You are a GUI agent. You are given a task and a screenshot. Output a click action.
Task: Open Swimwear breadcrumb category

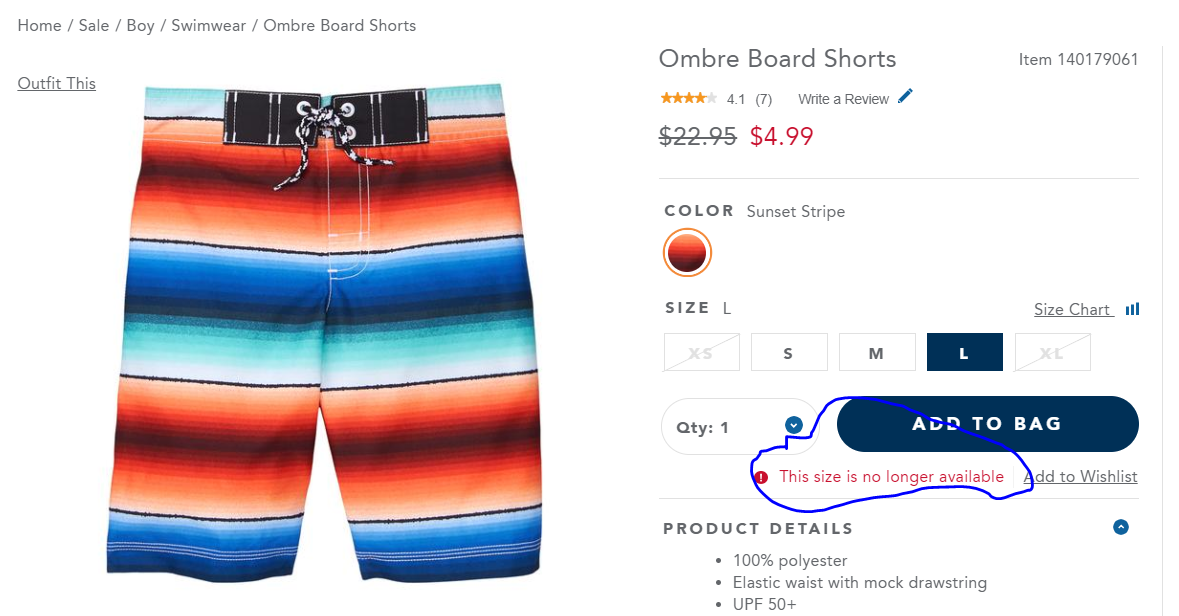coord(208,26)
